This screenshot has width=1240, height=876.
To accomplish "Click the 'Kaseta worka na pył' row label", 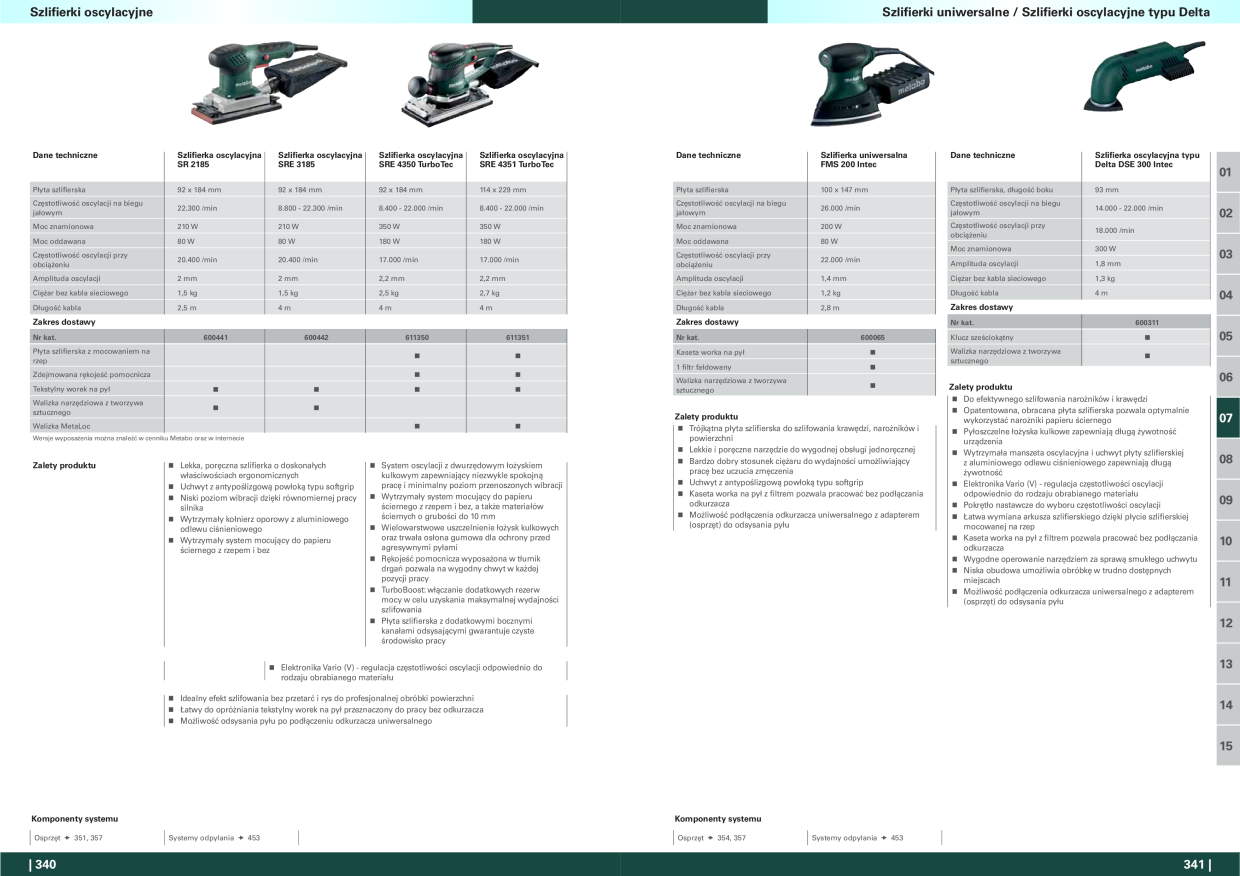I will 709,352.
